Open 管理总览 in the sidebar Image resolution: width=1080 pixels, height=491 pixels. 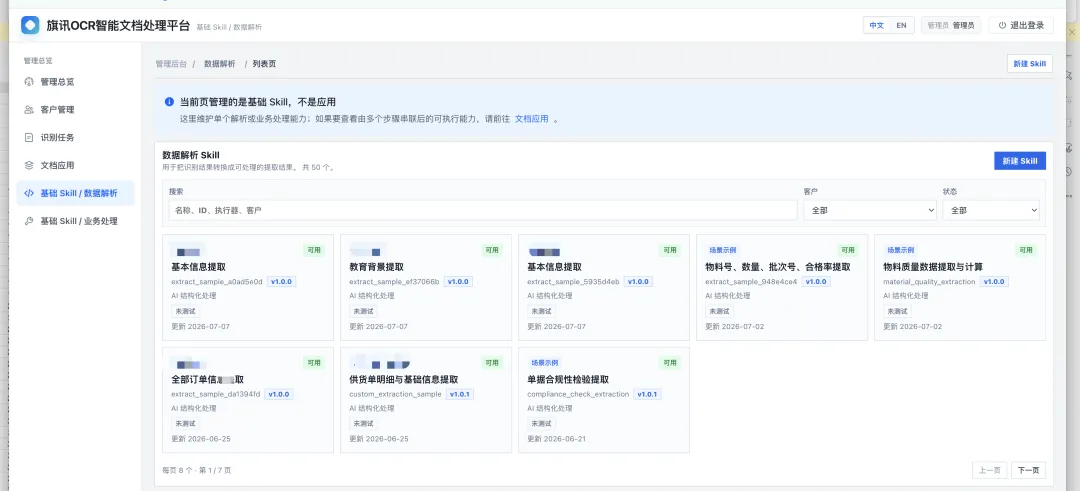coord(75,82)
